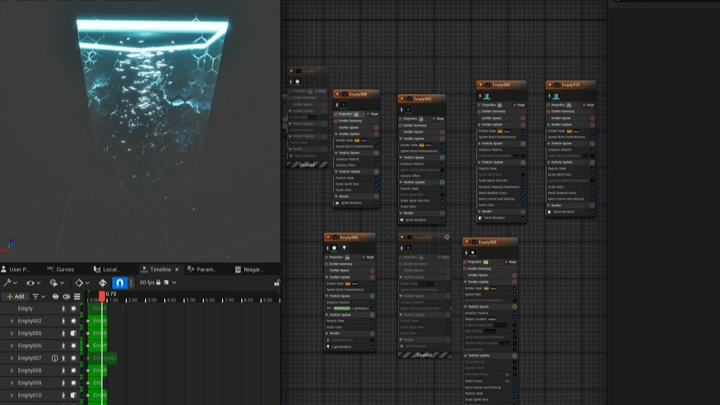This screenshot has height=405, width=720.
Task: Switch to the Curves tab
Action: [64, 269]
